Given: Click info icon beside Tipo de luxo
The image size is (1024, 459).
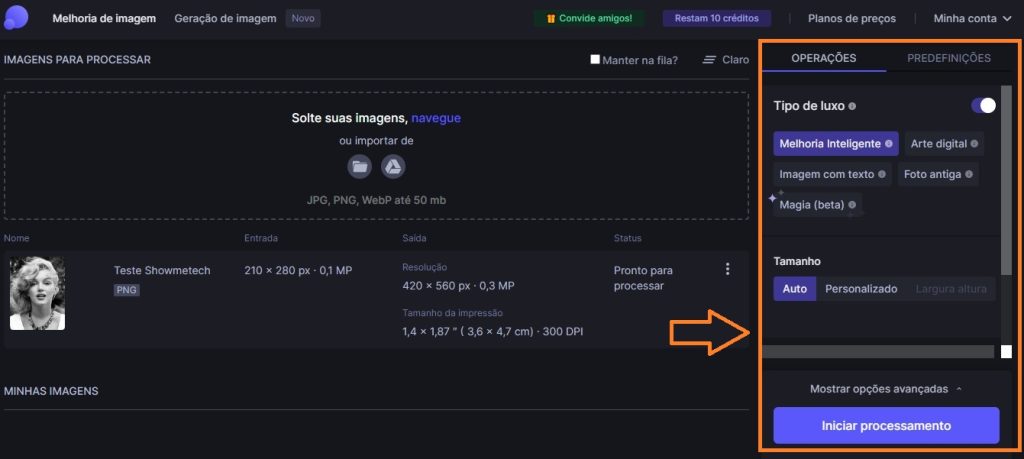Looking at the screenshot, I should (x=852, y=106).
